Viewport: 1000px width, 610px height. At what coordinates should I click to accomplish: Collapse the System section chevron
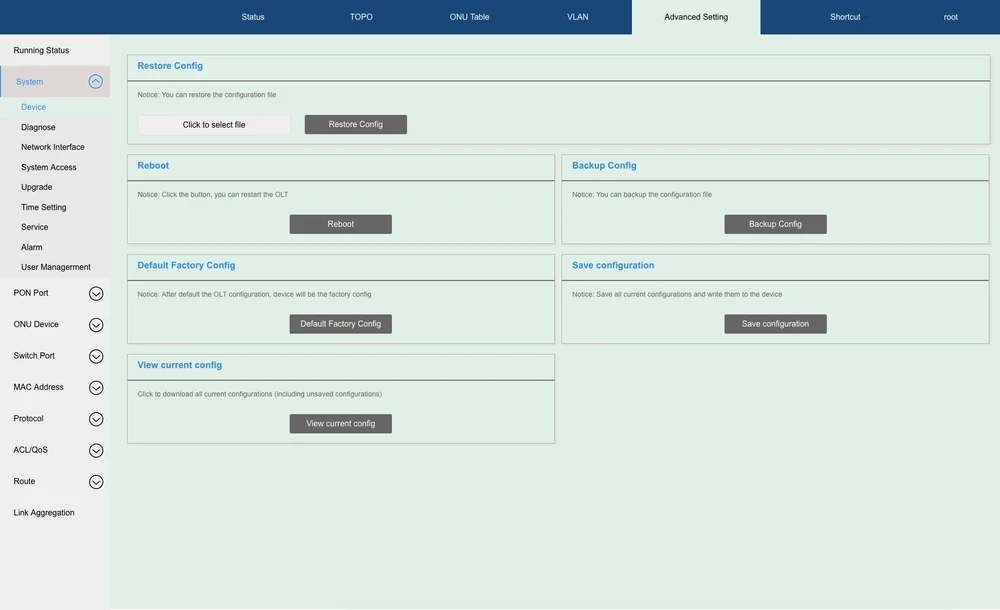[x=96, y=82]
